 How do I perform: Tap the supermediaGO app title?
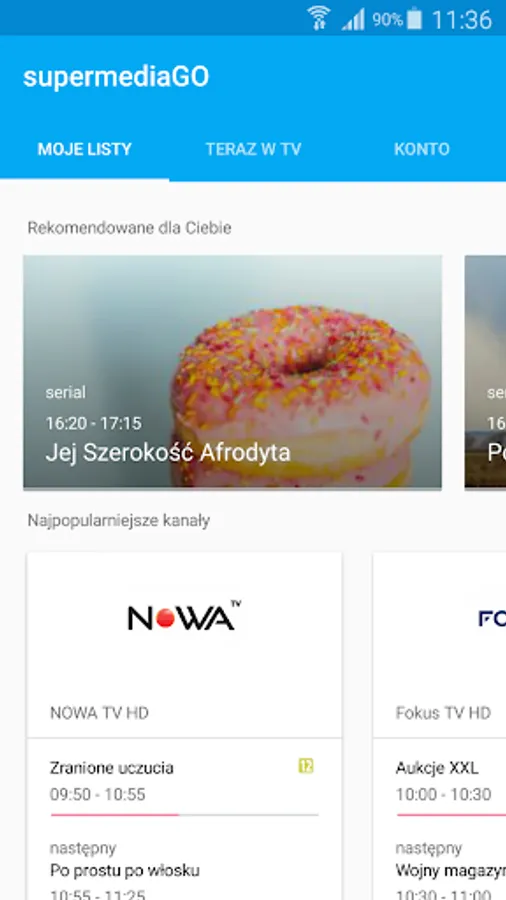116,77
